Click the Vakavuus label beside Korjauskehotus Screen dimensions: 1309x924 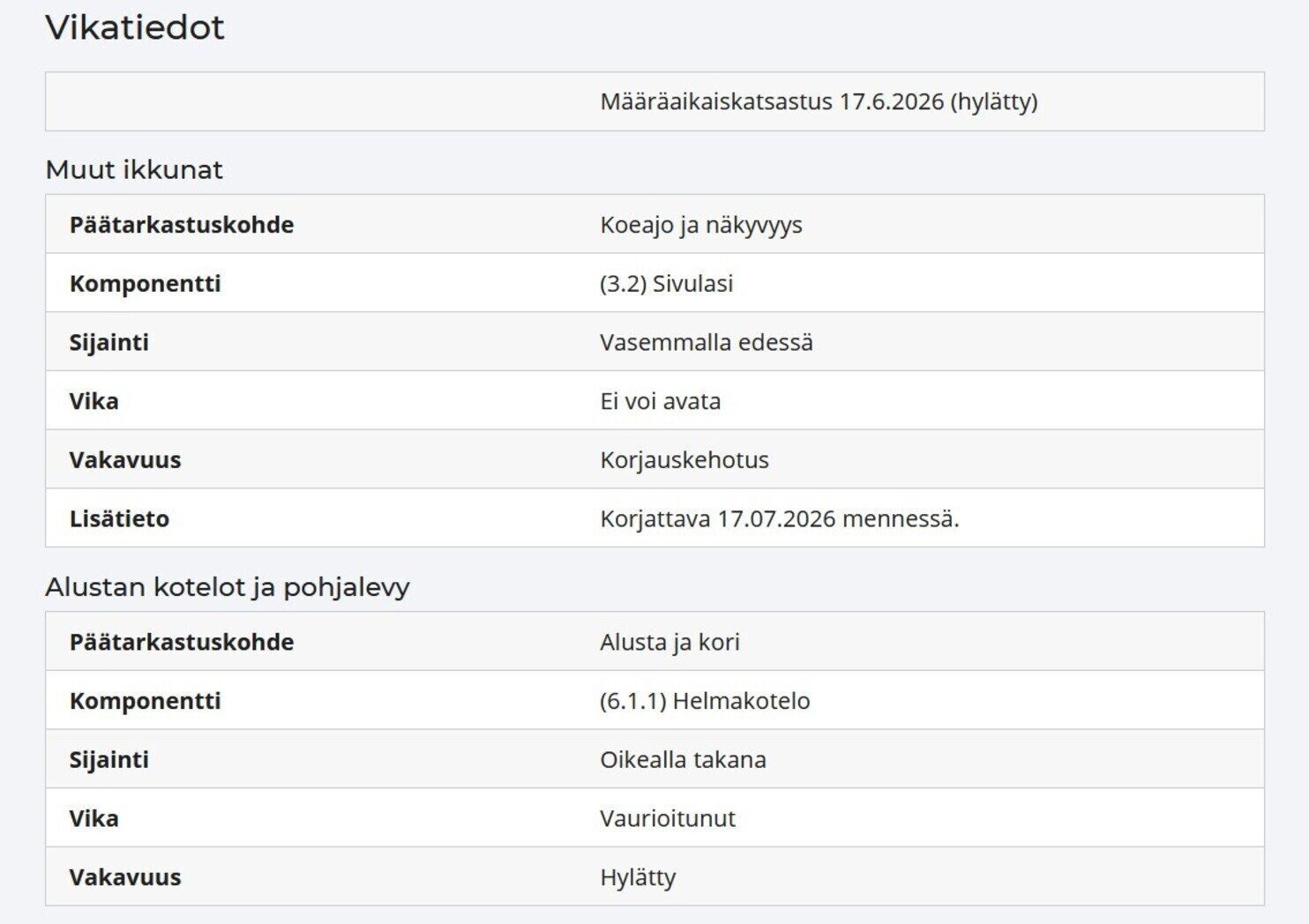[125, 460]
